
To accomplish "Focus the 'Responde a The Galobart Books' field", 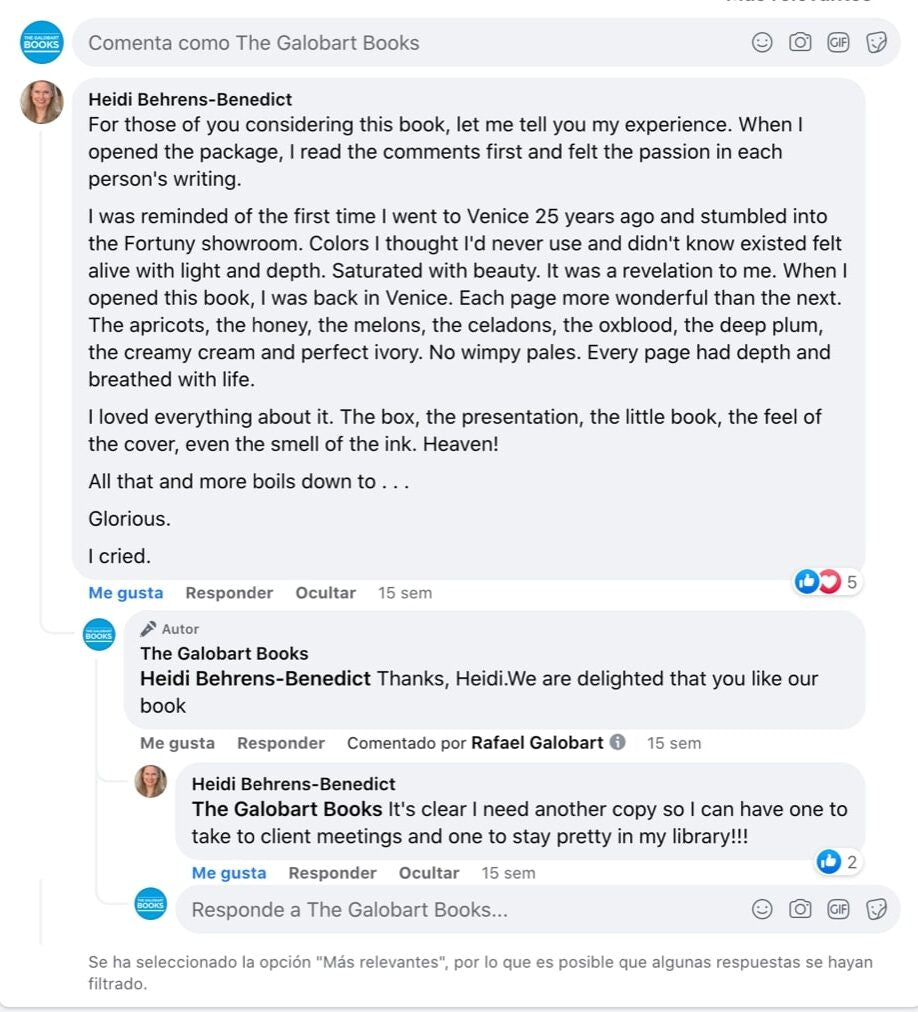I will (450, 909).
